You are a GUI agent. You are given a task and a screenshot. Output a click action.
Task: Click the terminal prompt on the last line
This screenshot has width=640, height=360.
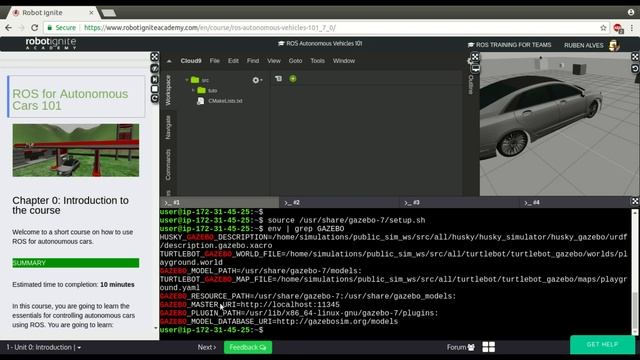point(211,330)
